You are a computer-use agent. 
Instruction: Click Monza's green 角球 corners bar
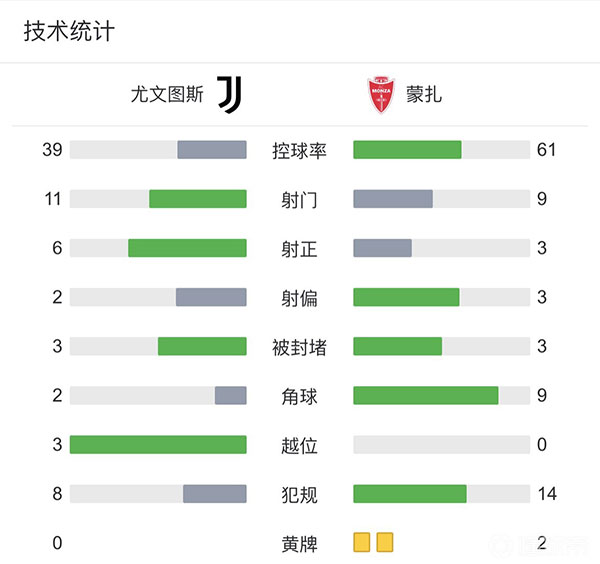tap(426, 396)
